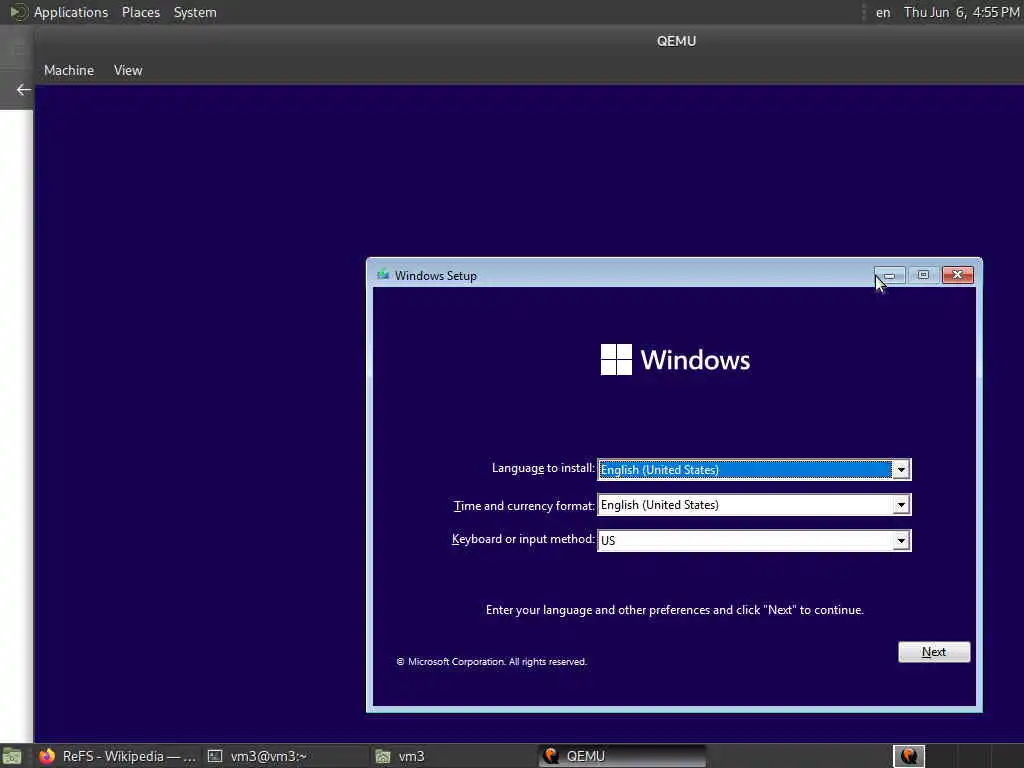The image size is (1024, 768).
Task: Click the terminal icon in taskbar
Action: 215,756
